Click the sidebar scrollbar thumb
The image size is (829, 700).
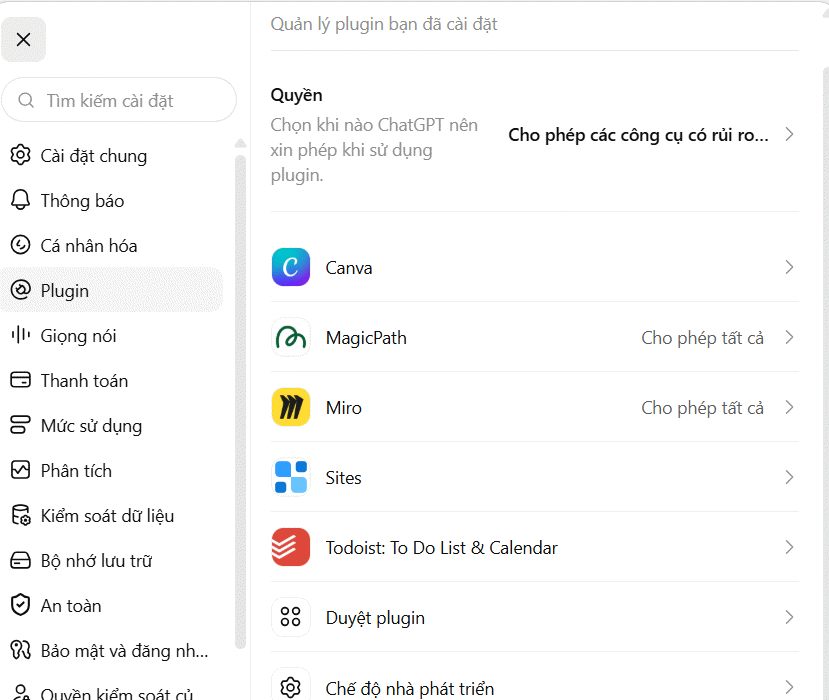tap(241, 401)
